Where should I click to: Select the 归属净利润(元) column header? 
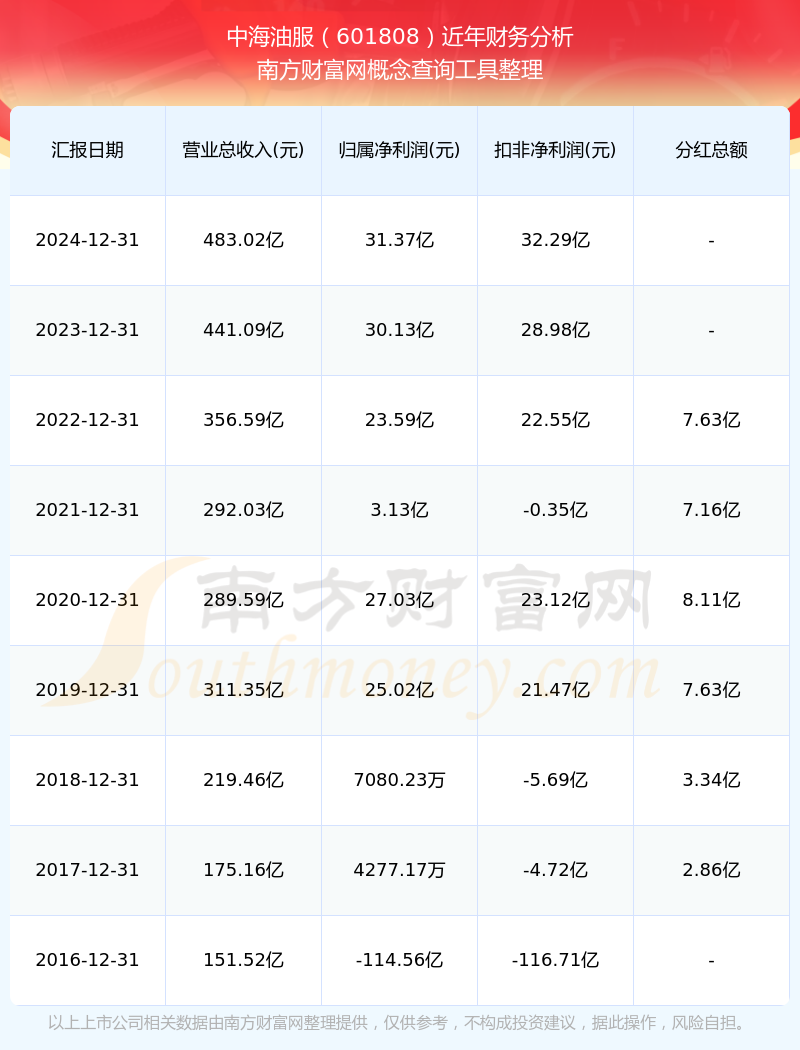coord(400,150)
